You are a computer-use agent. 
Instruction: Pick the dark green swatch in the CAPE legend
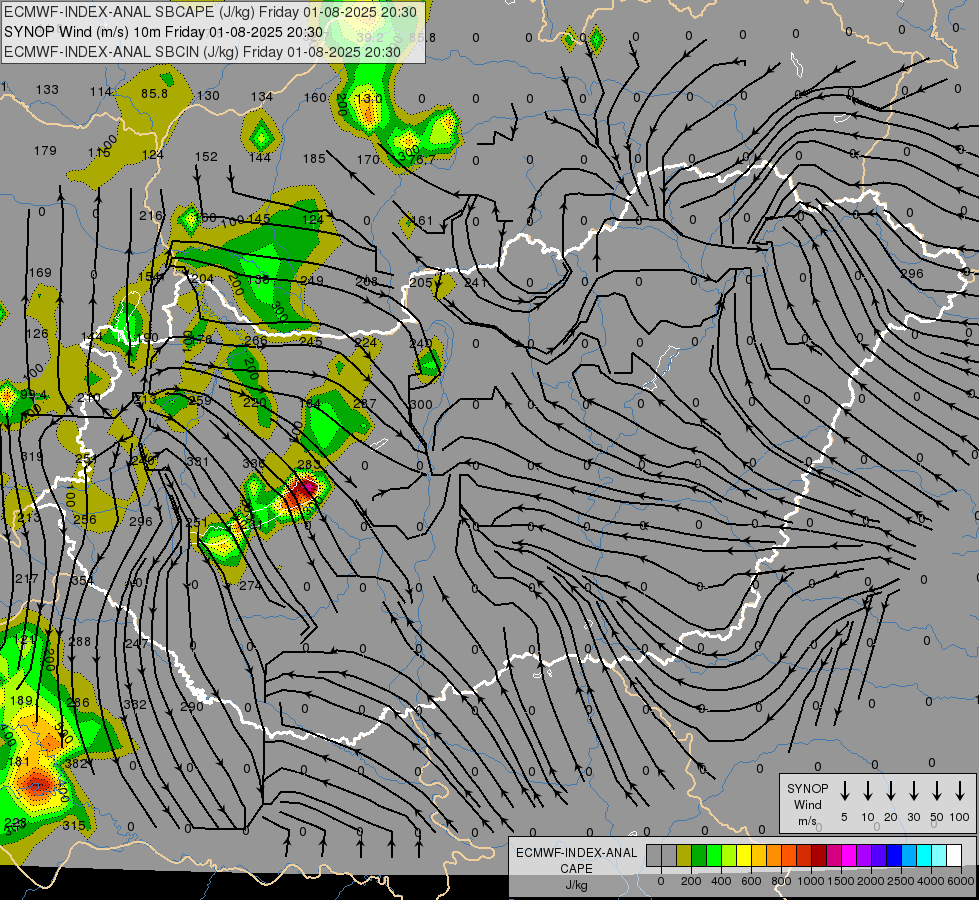coord(699,855)
